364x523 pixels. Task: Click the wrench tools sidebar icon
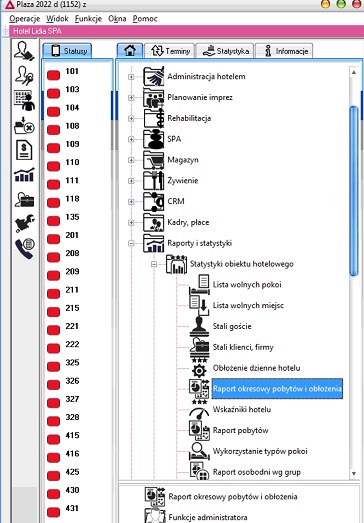pos(24,224)
